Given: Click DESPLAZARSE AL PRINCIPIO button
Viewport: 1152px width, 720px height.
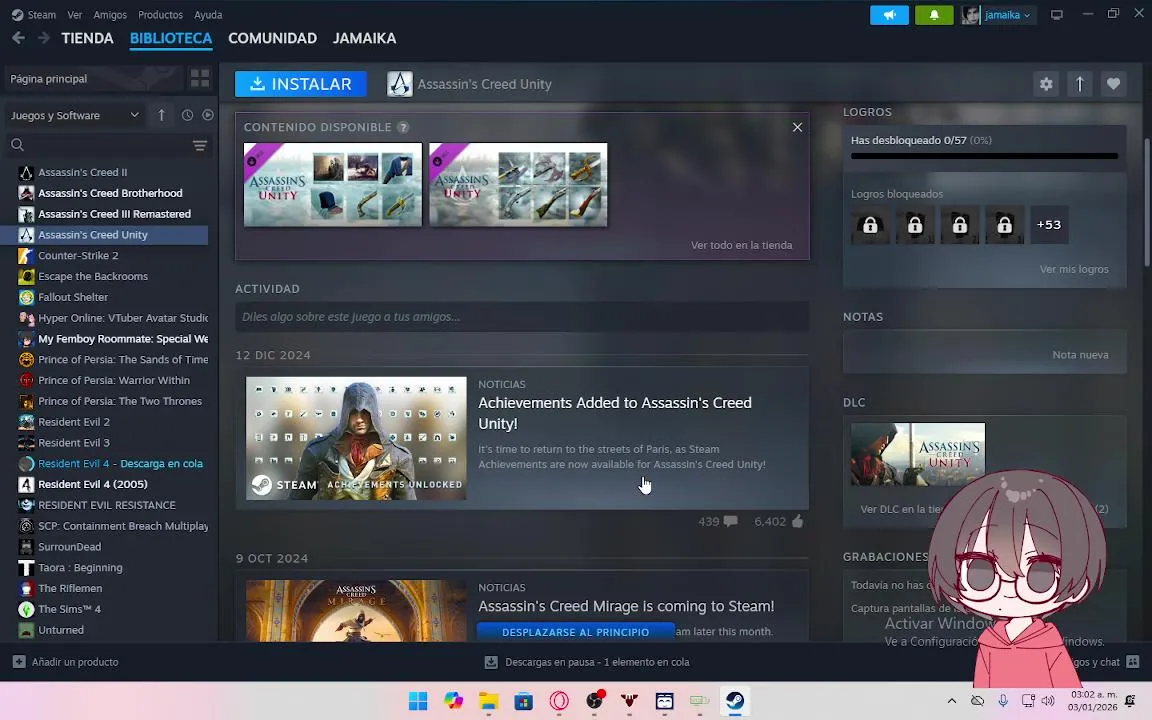Looking at the screenshot, I should pos(575,632).
